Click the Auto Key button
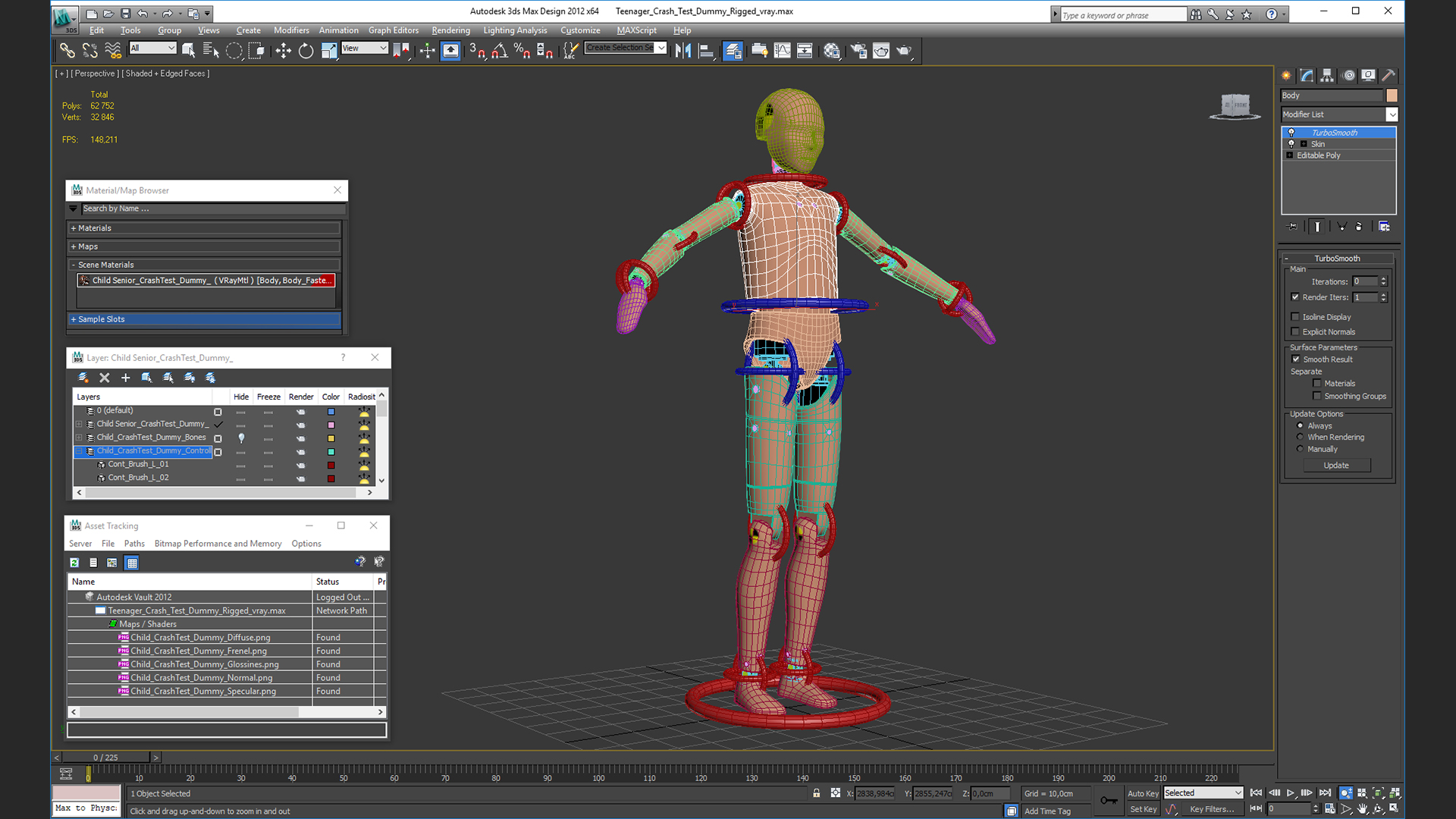 1143,793
